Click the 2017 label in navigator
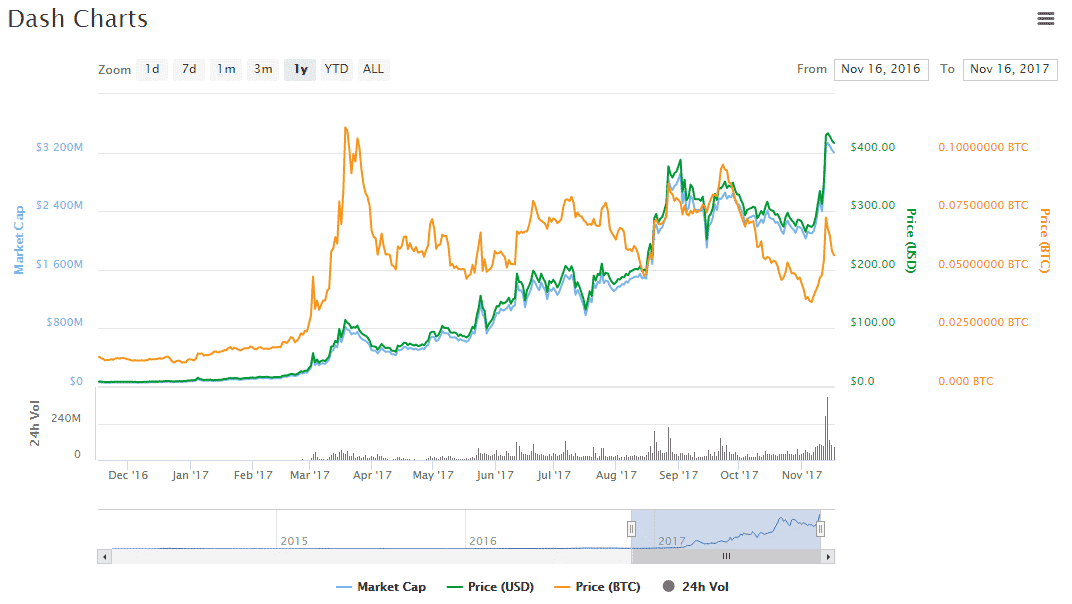Screen dimensions: 1072x604 [x=671, y=541]
